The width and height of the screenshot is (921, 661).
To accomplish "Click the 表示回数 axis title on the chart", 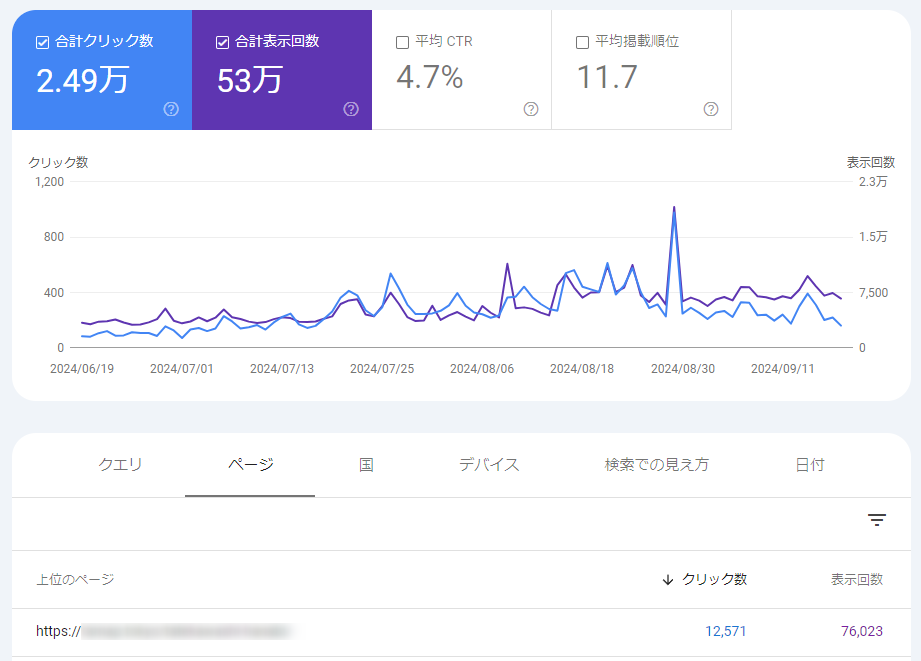I will (x=870, y=163).
